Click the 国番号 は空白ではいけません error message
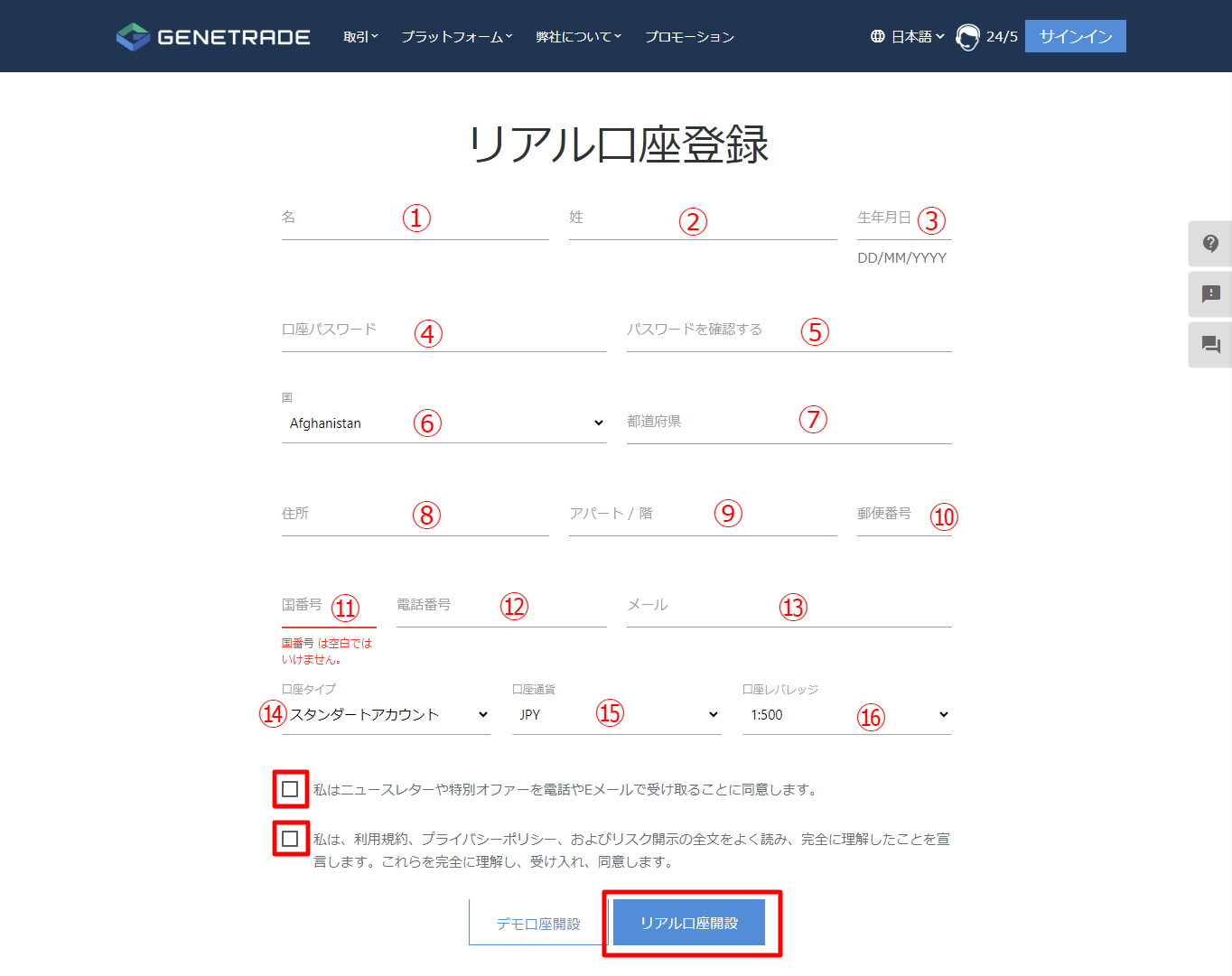This screenshot has width=1232, height=976. point(327,651)
